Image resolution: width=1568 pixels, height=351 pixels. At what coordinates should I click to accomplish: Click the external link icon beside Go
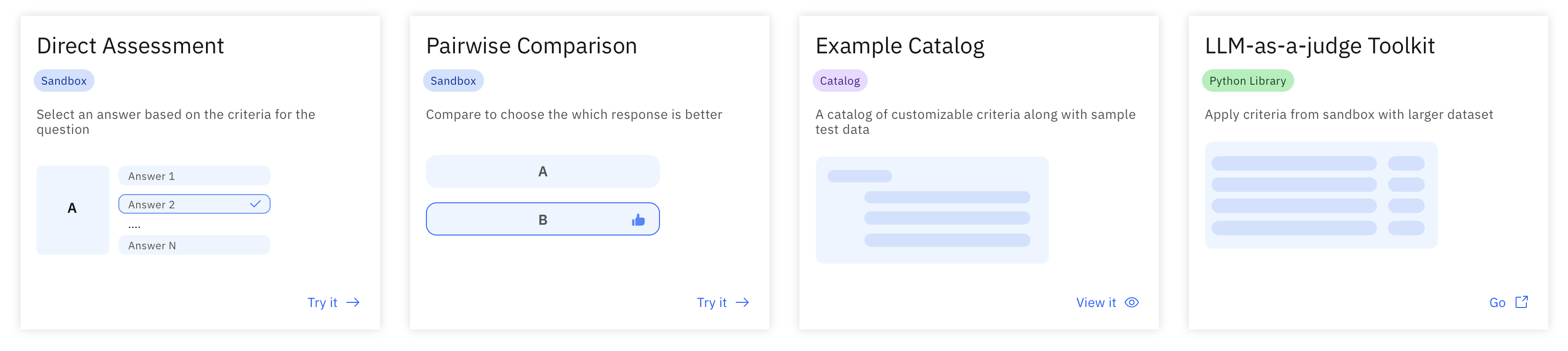coord(1521,302)
